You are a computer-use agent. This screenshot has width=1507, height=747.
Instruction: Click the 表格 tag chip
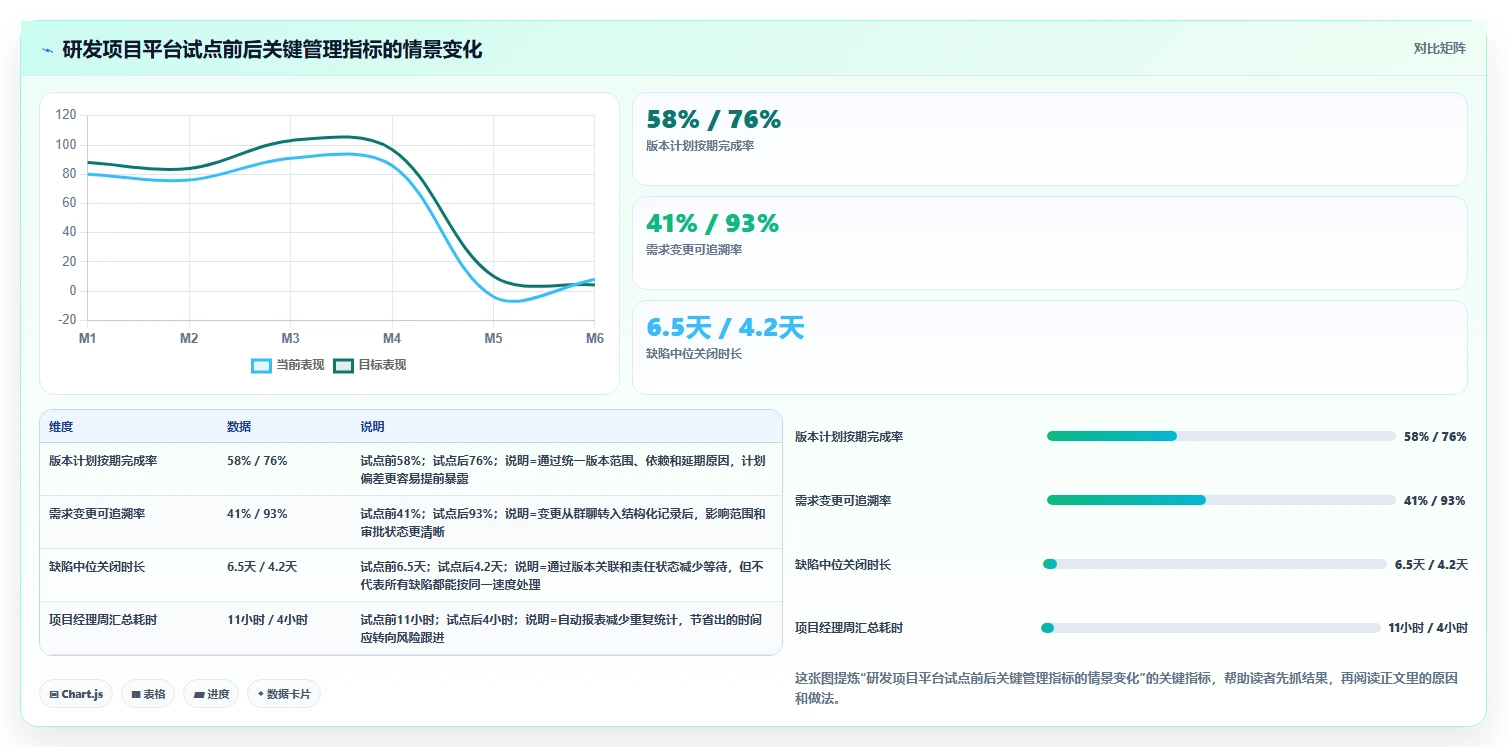coord(148,694)
